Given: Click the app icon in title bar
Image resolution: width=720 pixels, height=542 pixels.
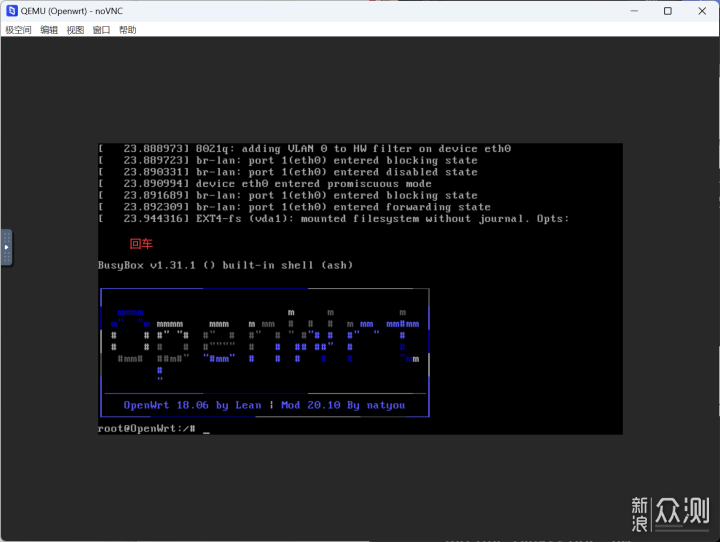Looking at the screenshot, I should (10, 10).
